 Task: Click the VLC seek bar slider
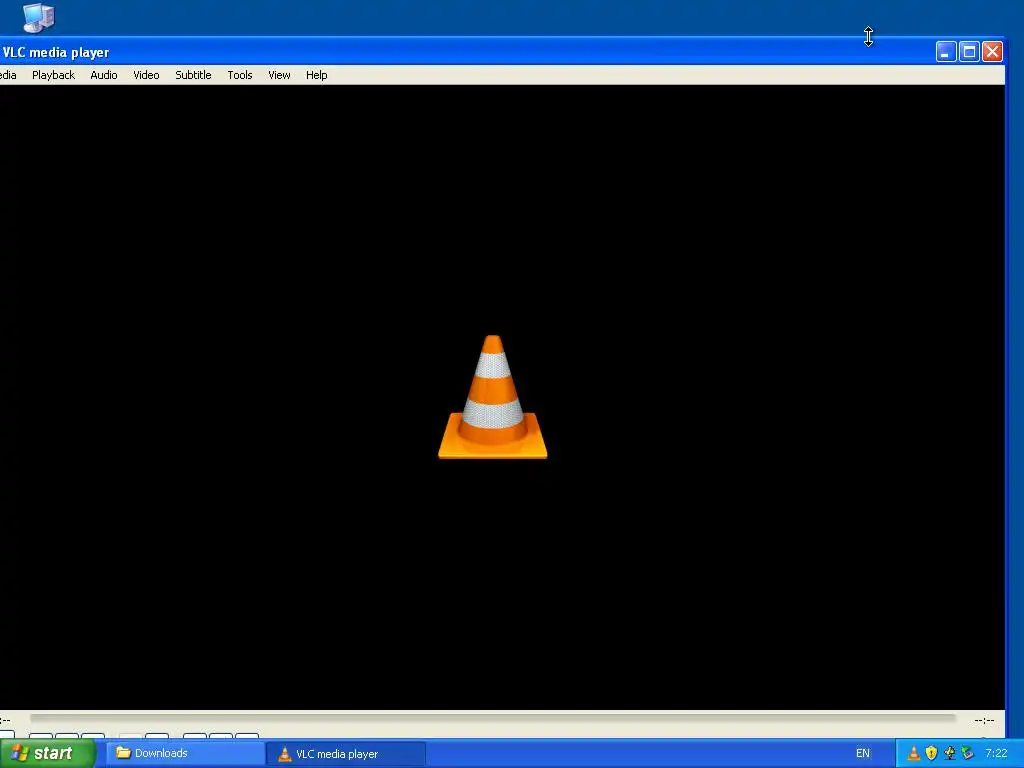(x=492, y=718)
